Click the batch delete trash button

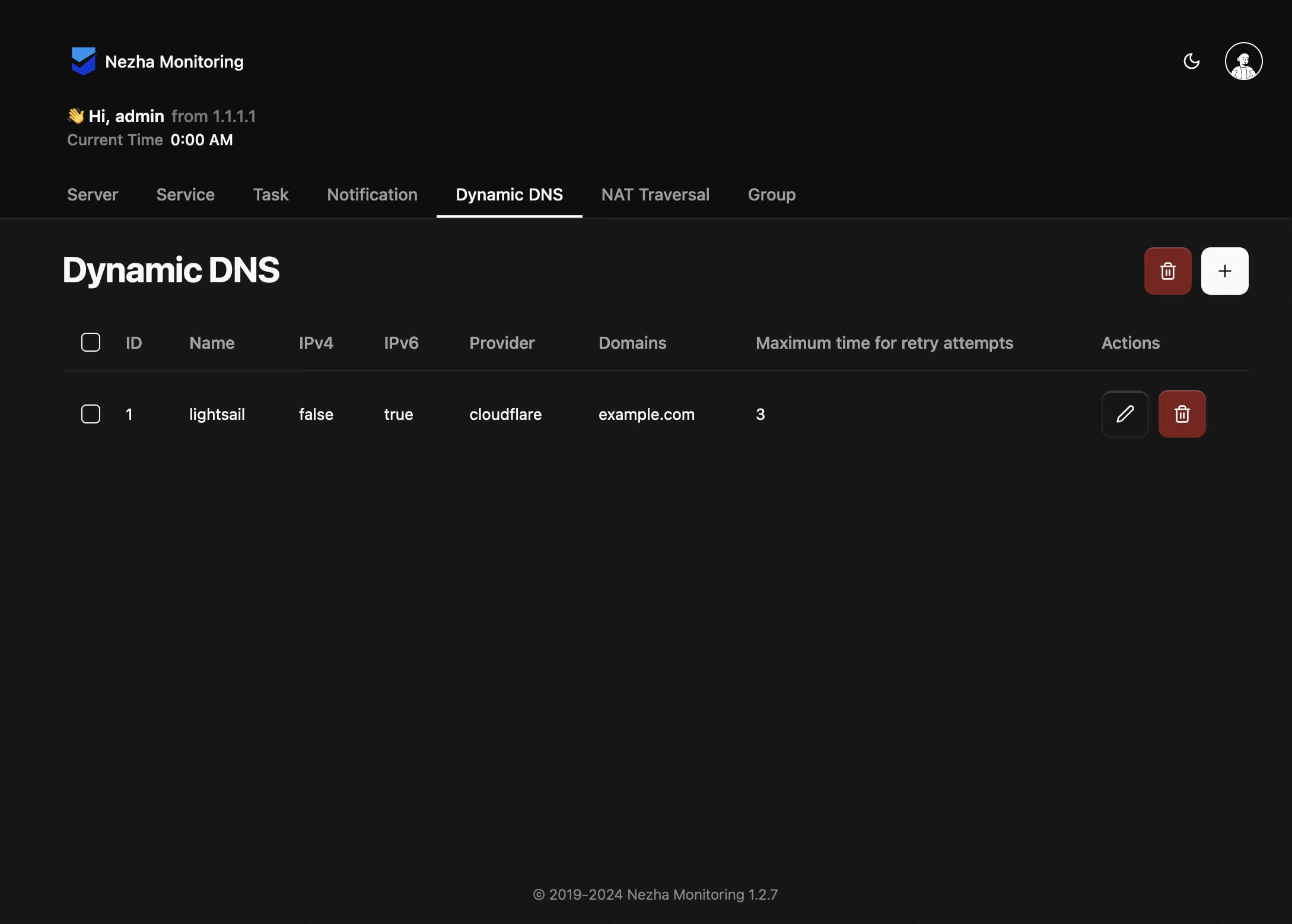coord(1167,271)
